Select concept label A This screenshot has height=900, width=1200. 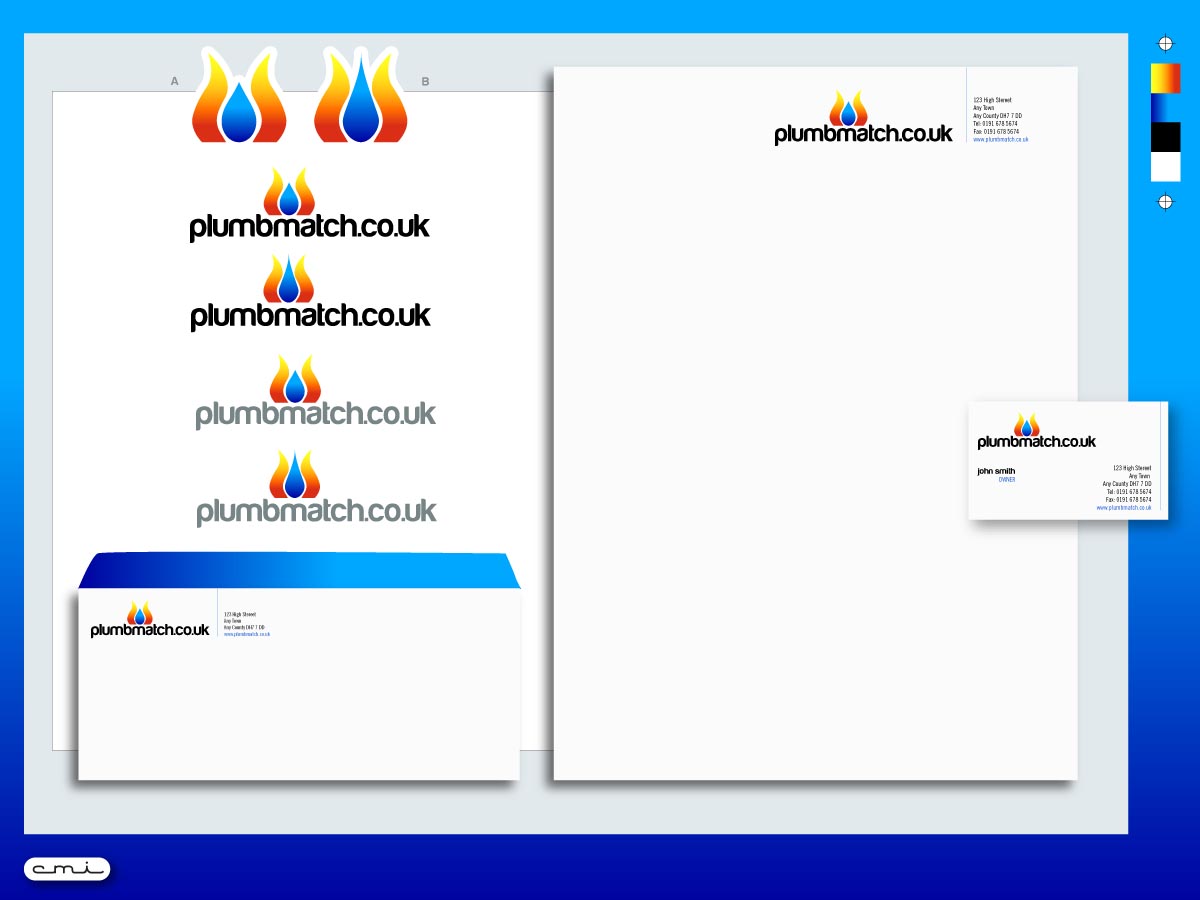pyautogui.click(x=173, y=80)
